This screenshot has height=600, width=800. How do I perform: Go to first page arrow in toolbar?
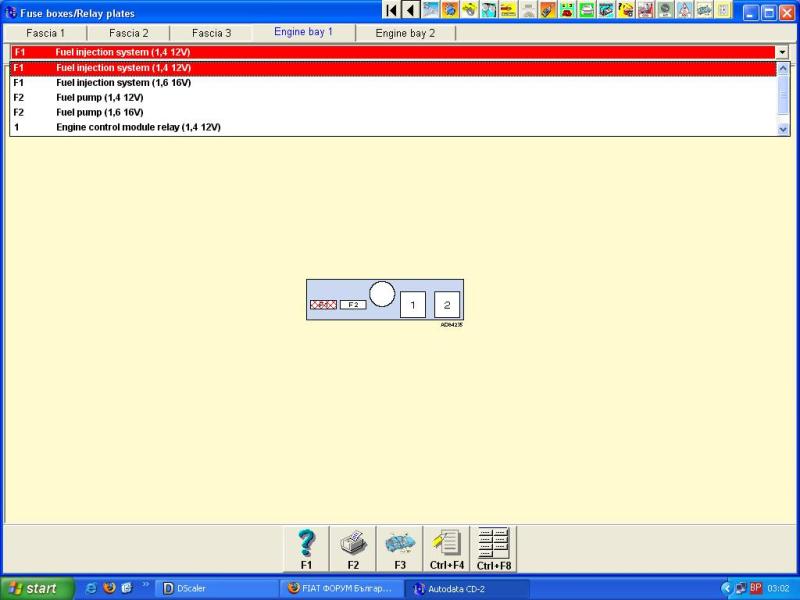click(391, 11)
